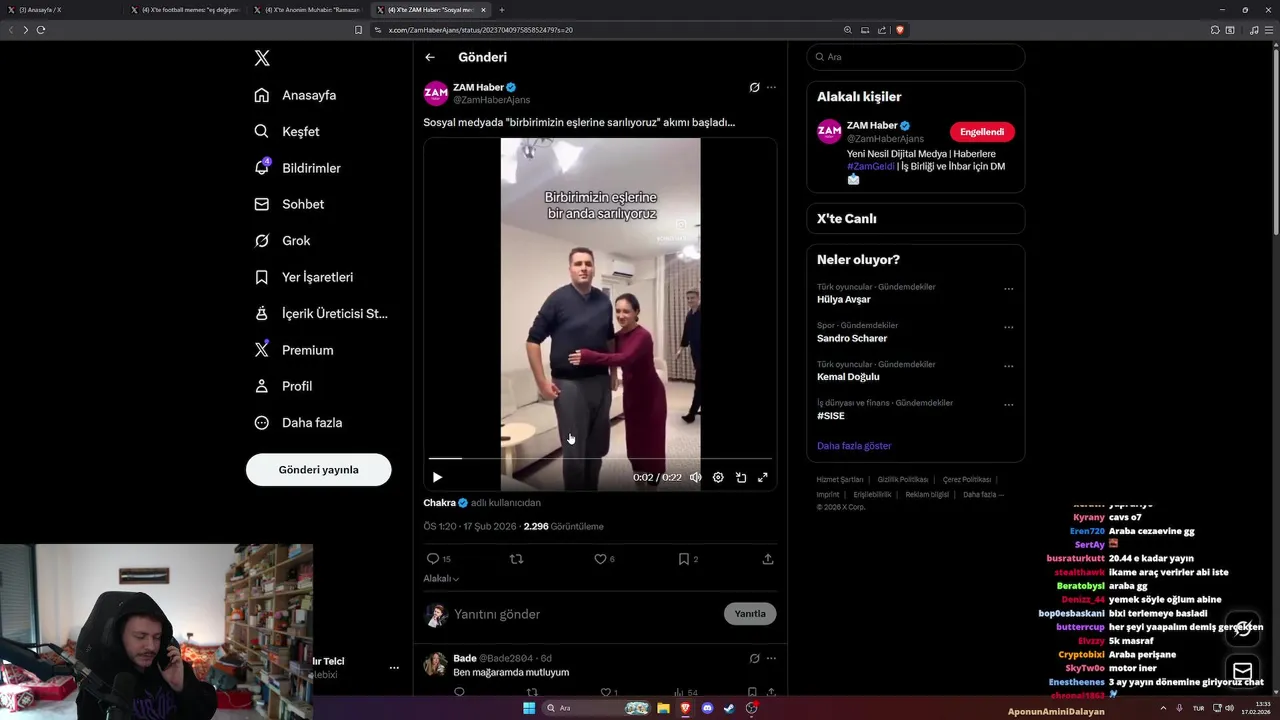The width and height of the screenshot is (1280, 720).
Task: Open the video settings gear
Action: [x=718, y=477]
